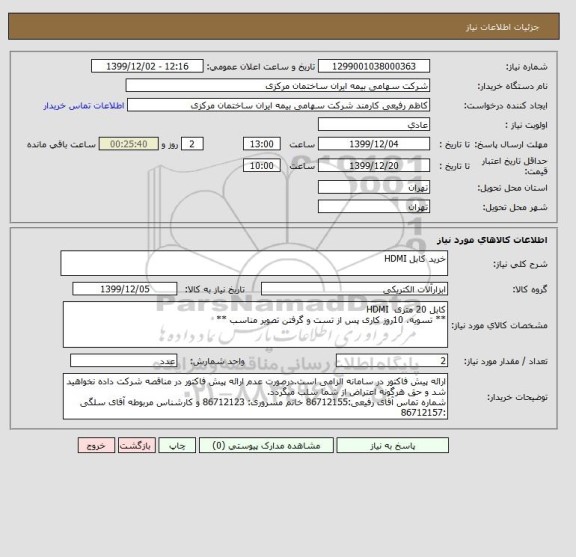Screen dimensions: 576x557
Task: Click the بازگشت back button
Action: click(x=137, y=445)
